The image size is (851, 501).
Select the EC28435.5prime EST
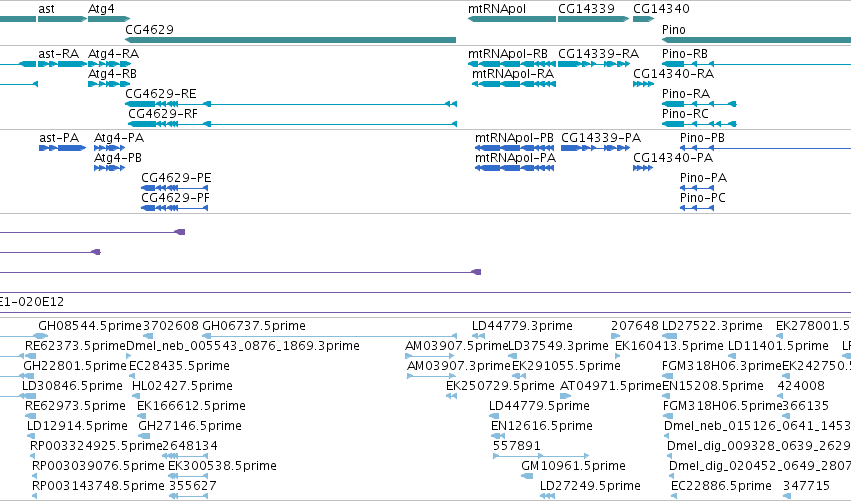180,366
